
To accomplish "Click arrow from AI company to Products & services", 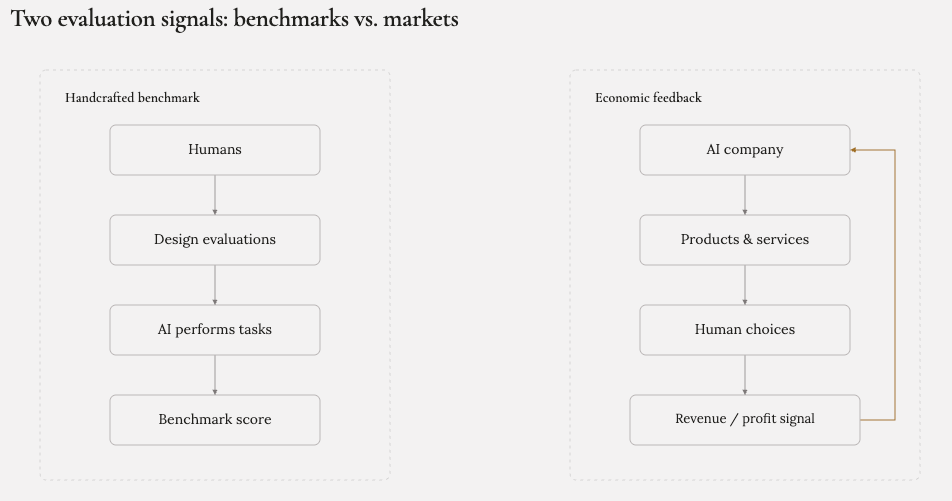I will 745,195.
